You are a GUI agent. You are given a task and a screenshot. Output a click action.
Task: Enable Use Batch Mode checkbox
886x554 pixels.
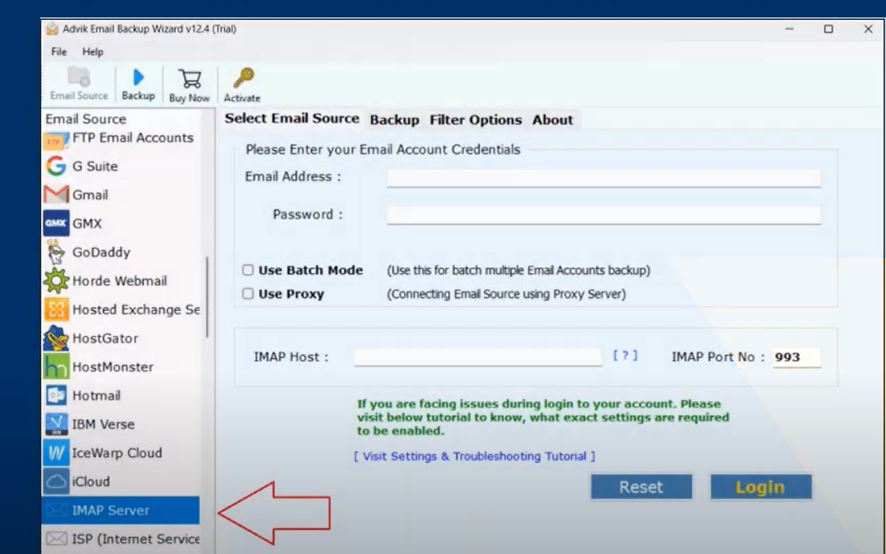tap(247, 270)
